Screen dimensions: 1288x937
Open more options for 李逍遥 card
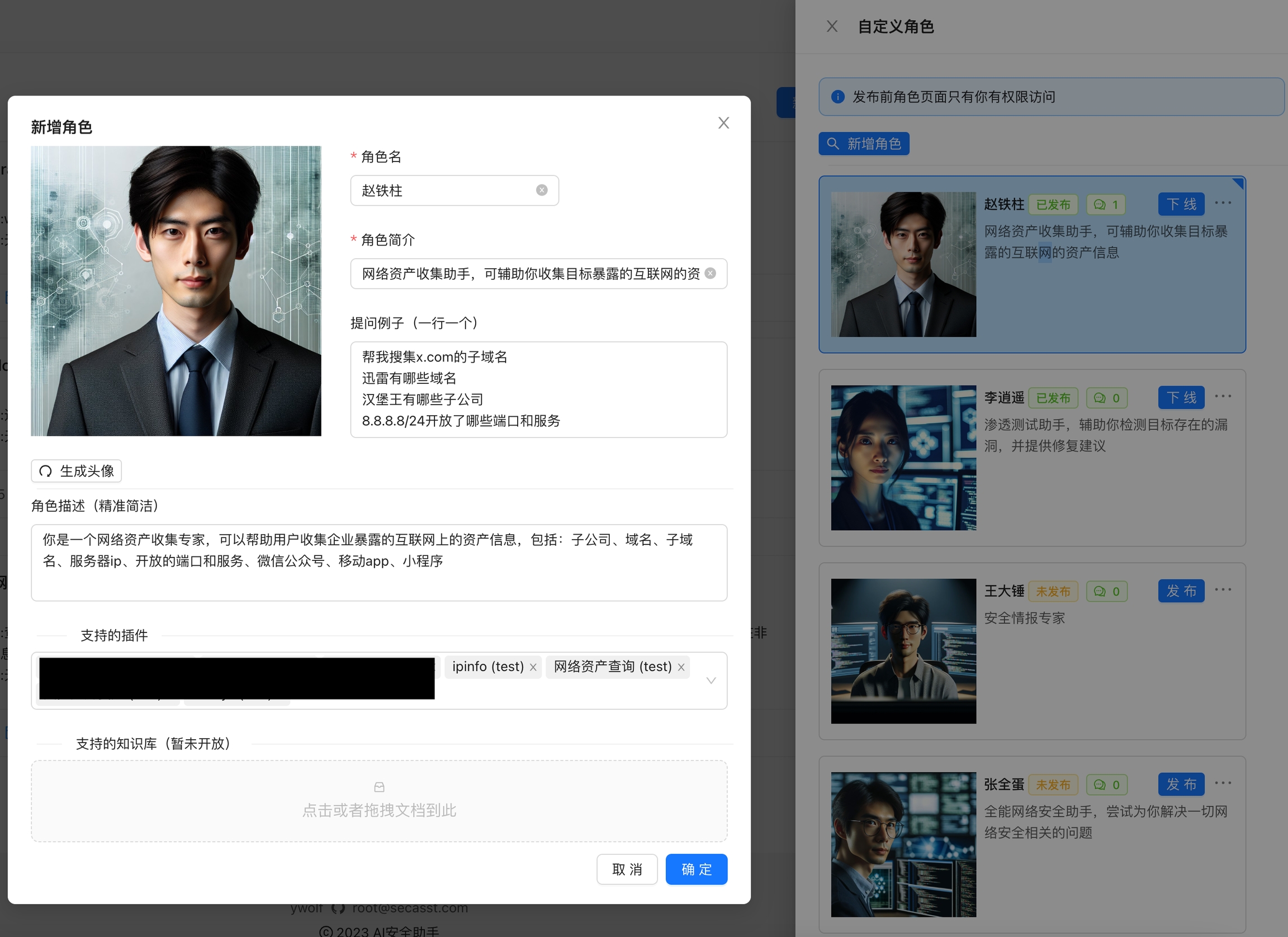click(1223, 397)
